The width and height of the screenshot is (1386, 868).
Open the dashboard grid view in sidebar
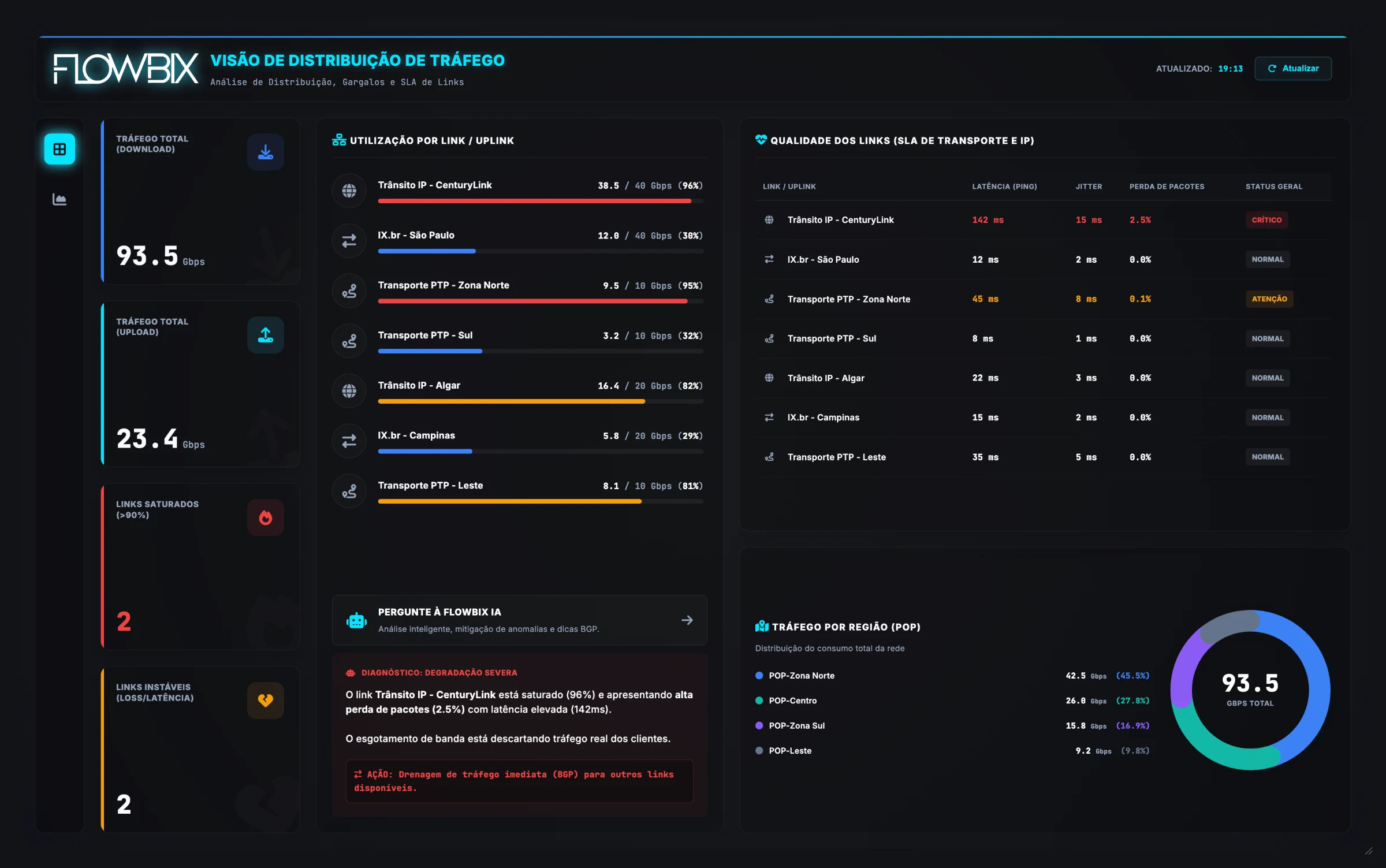click(x=59, y=149)
